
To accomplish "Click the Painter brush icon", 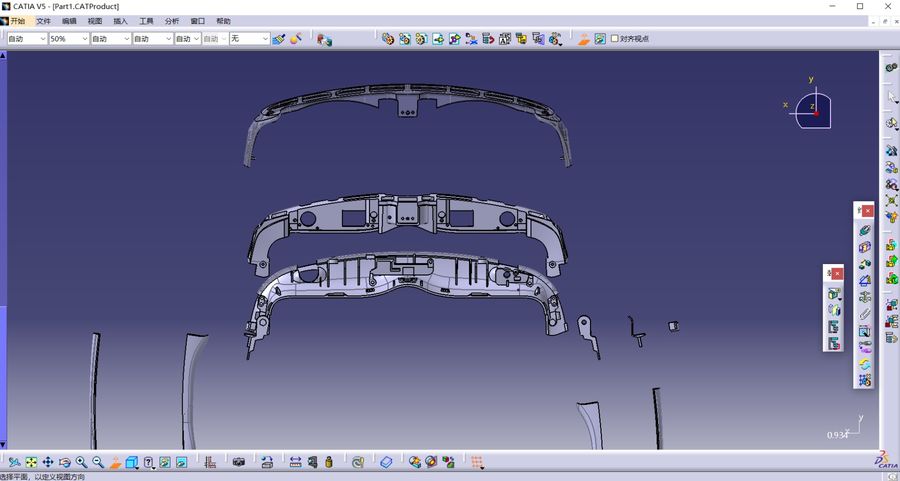I will point(279,38).
